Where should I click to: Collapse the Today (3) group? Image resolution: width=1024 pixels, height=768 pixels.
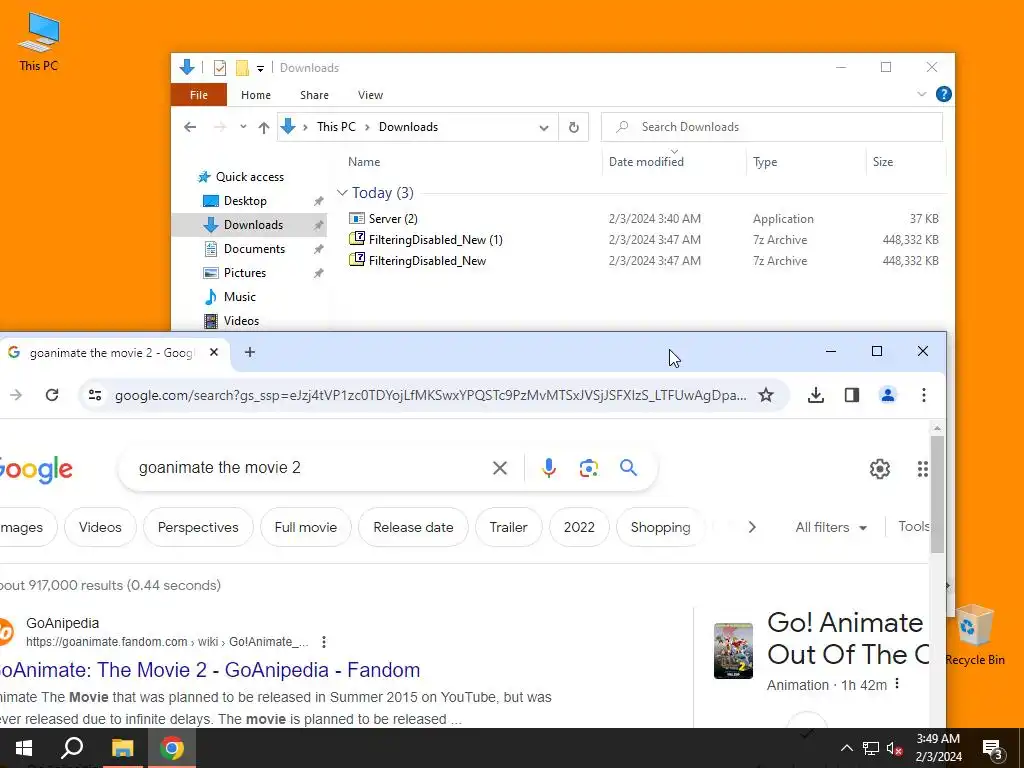tap(342, 193)
